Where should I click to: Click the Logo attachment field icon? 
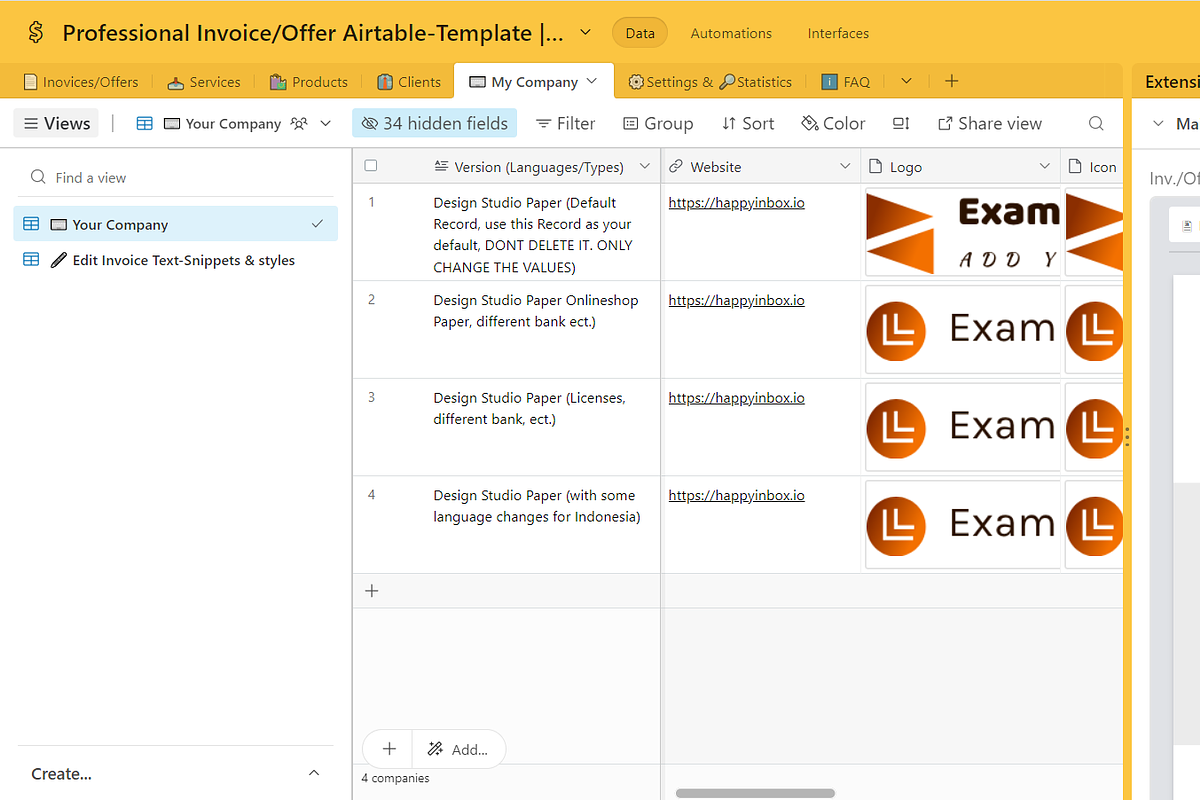pyautogui.click(x=876, y=167)
